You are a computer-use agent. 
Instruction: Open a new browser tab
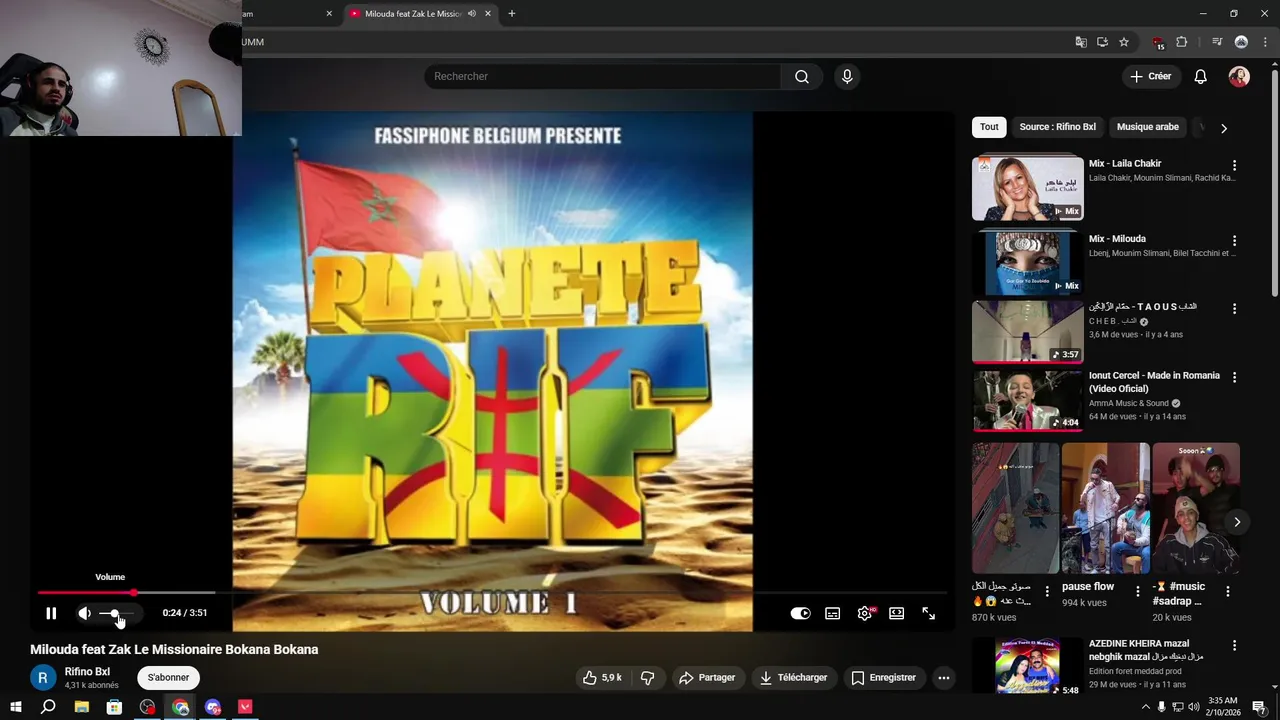pos(512,14)
